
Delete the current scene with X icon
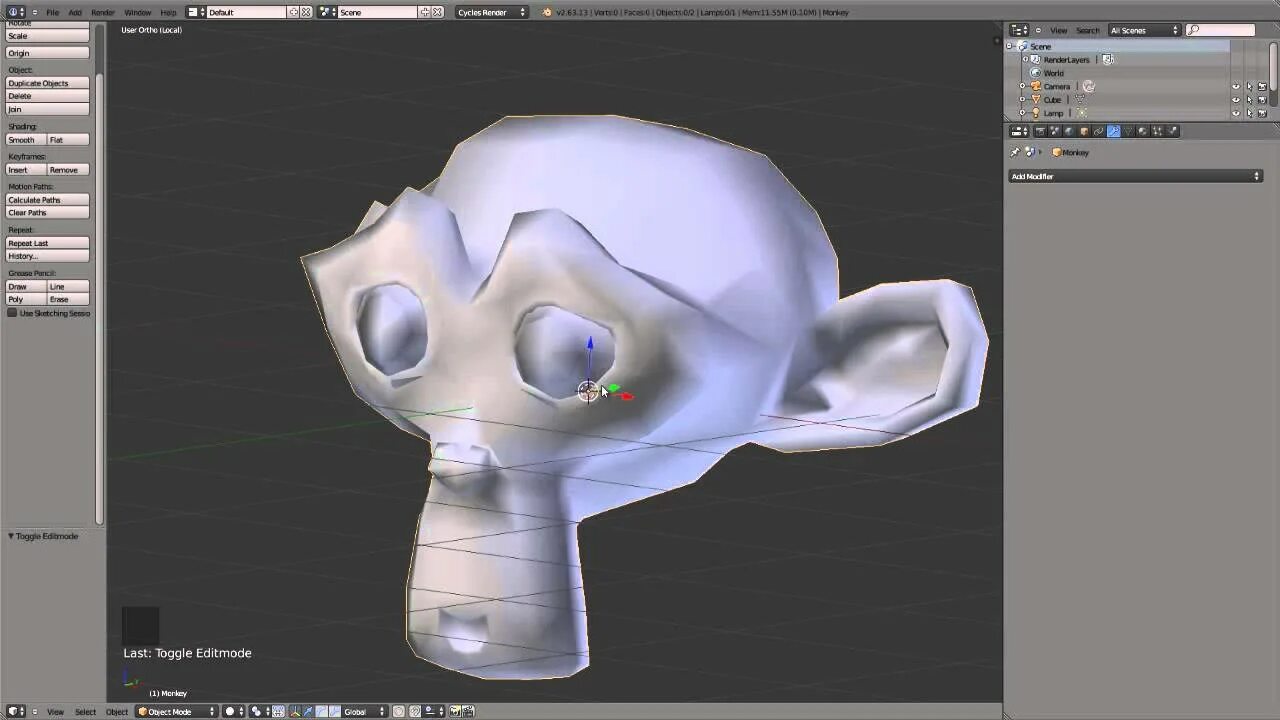437,12
